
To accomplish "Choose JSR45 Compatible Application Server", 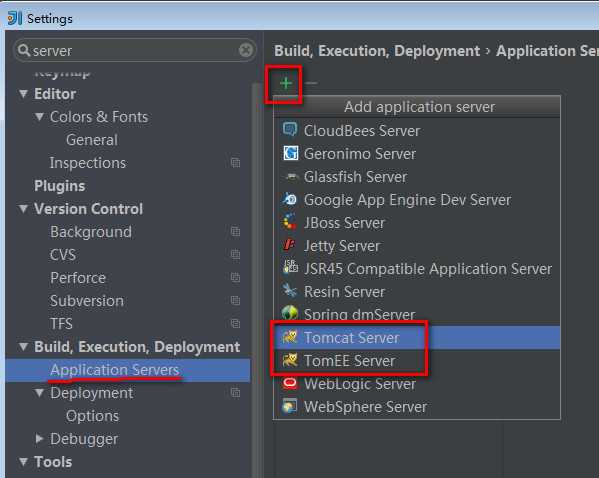I will point(417,268).
